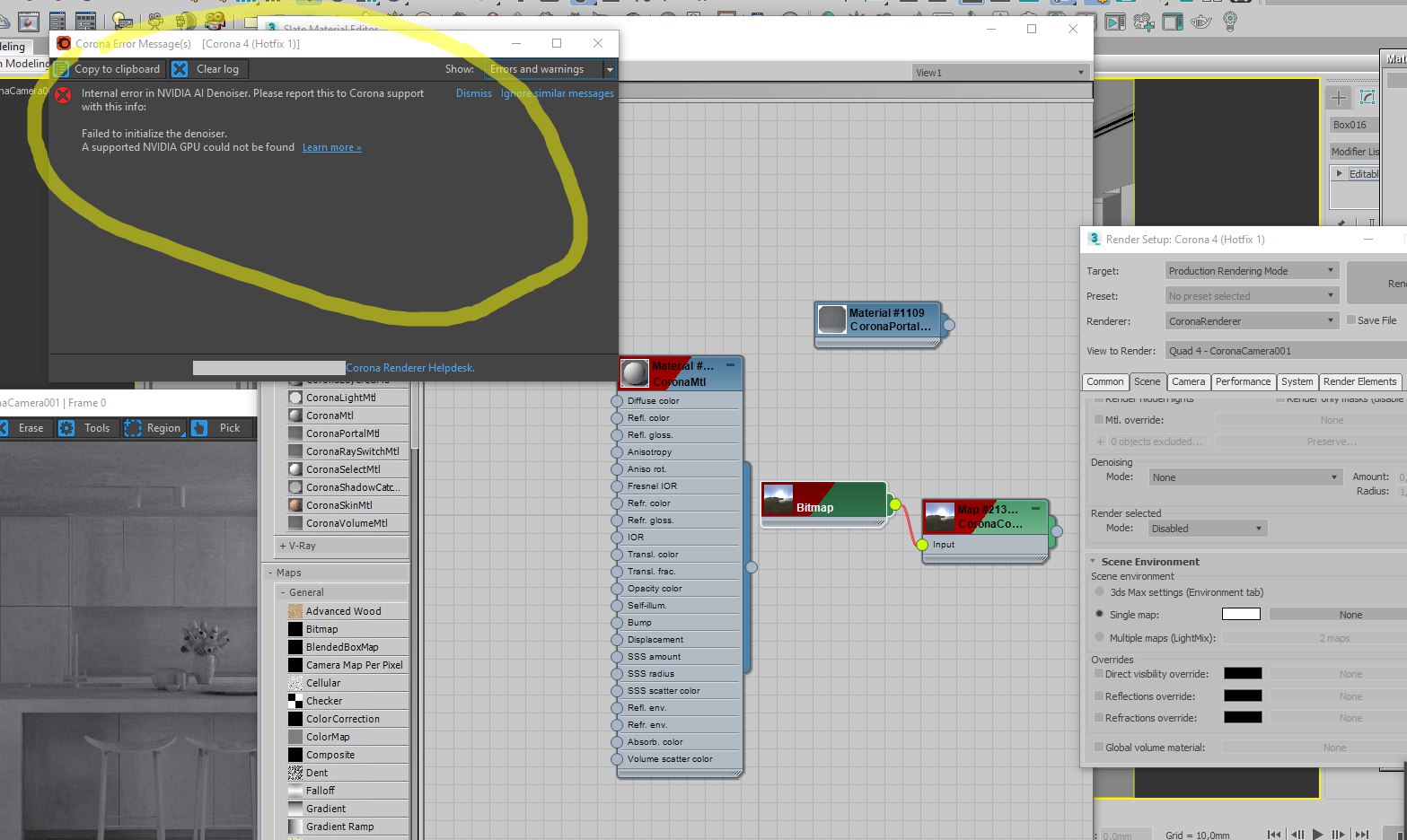Open the Target rendering mode dropdown
1407x840 pixels.
(1252, 270)
